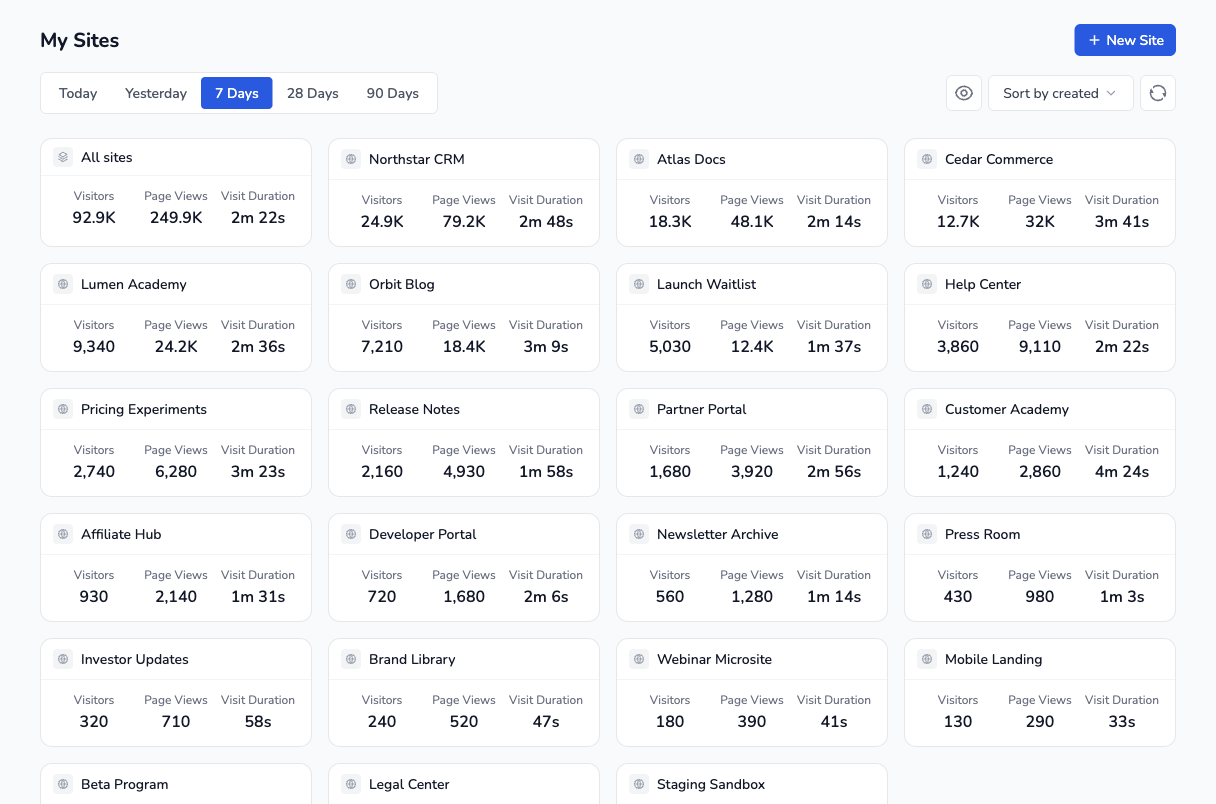
Task: Click the My Sites page heading
Action: pyautogui.click(x=80, y=40)
